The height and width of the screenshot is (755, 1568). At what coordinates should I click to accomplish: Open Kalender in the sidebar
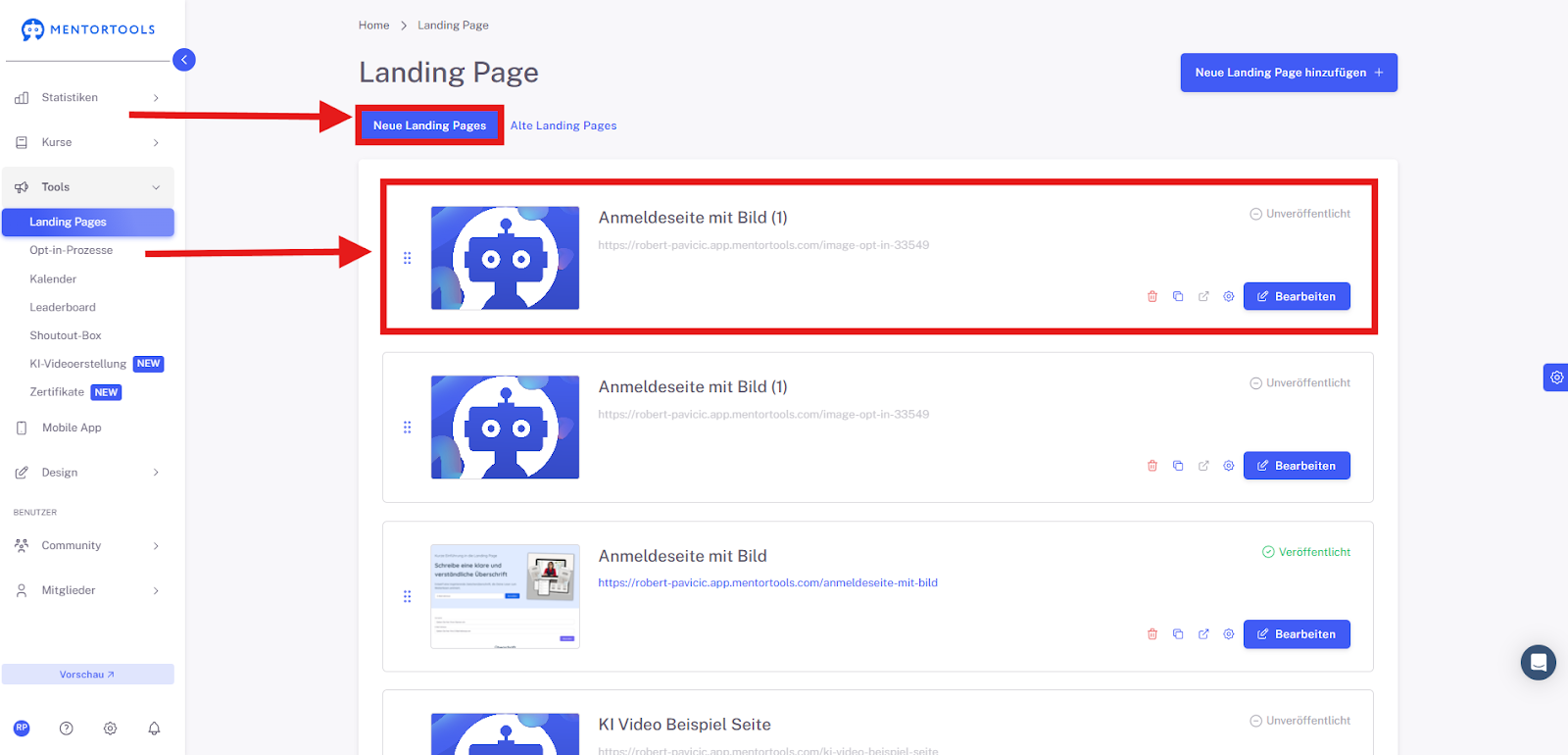click(53, 279)
